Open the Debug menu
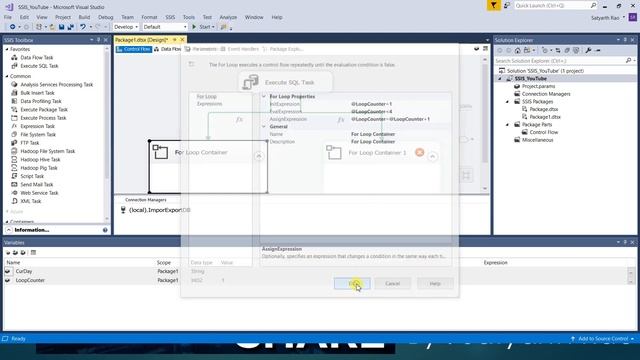Screen dimensions: 640x360 pyautogui.click(x=105, y=17)
